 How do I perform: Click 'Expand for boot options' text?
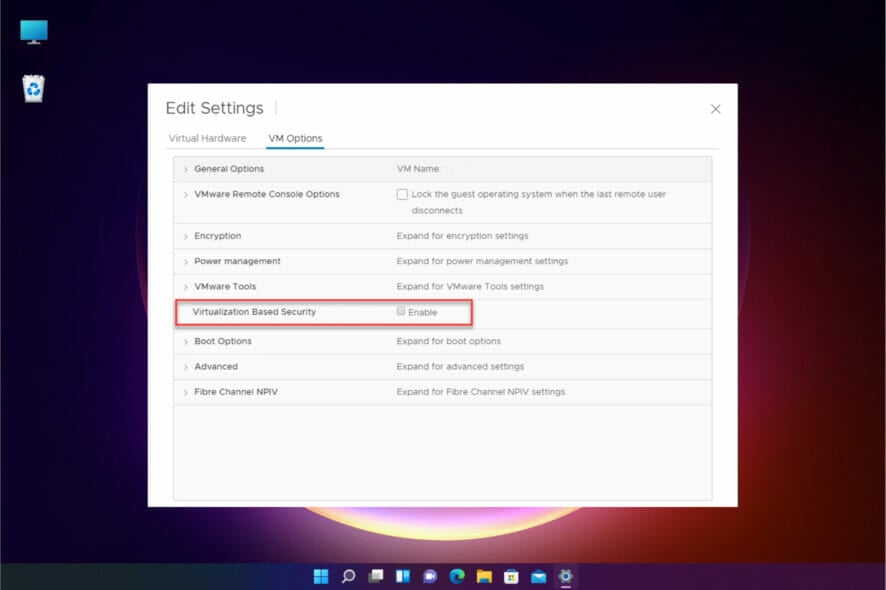pos(449,341)
